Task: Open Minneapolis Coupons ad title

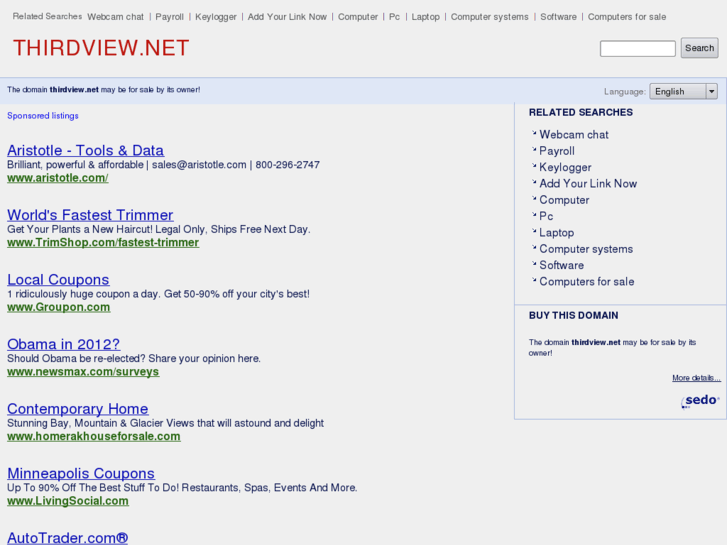Action: [x=81, y=473]
